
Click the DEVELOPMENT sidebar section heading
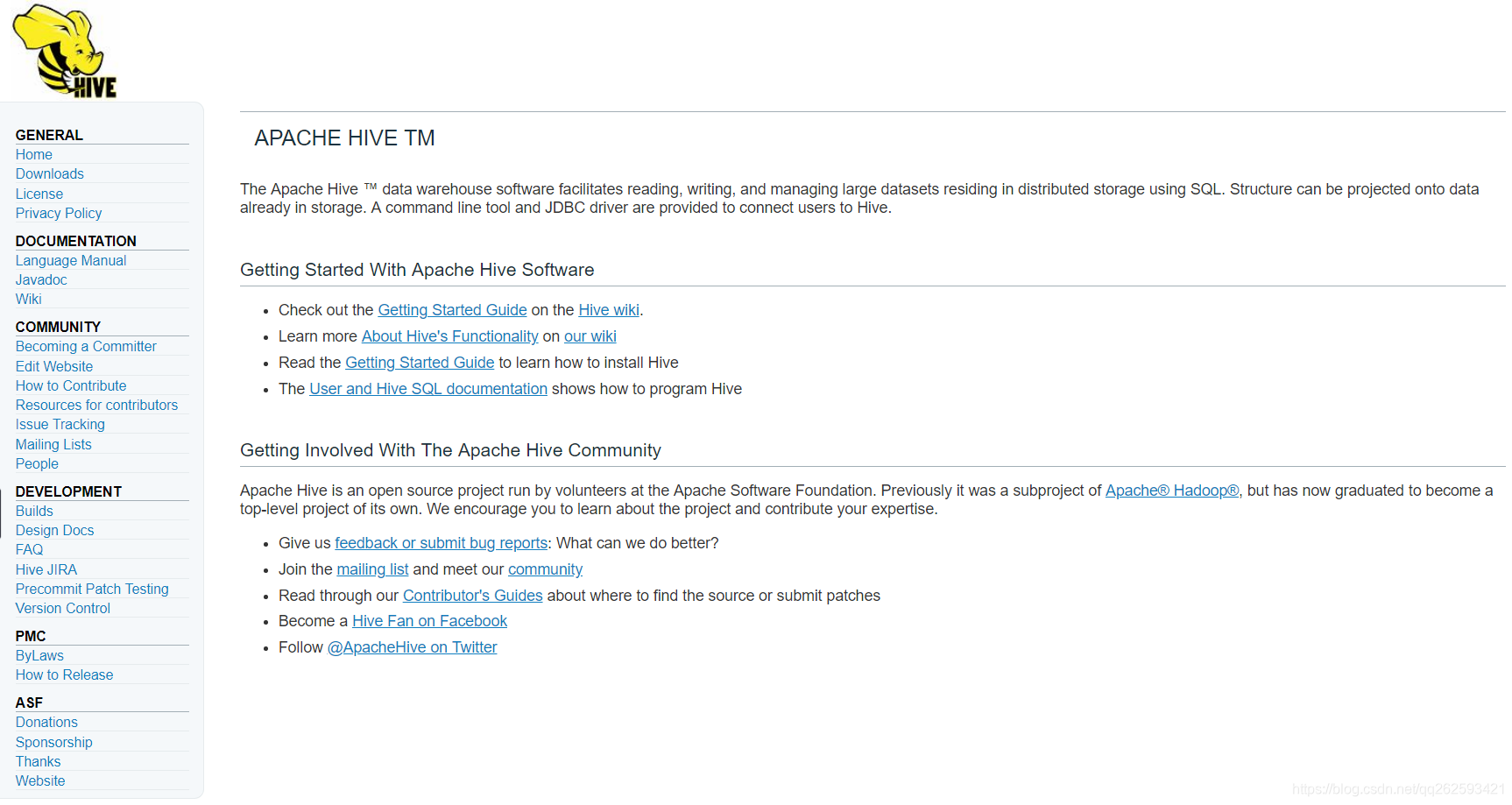coord(68,491)
